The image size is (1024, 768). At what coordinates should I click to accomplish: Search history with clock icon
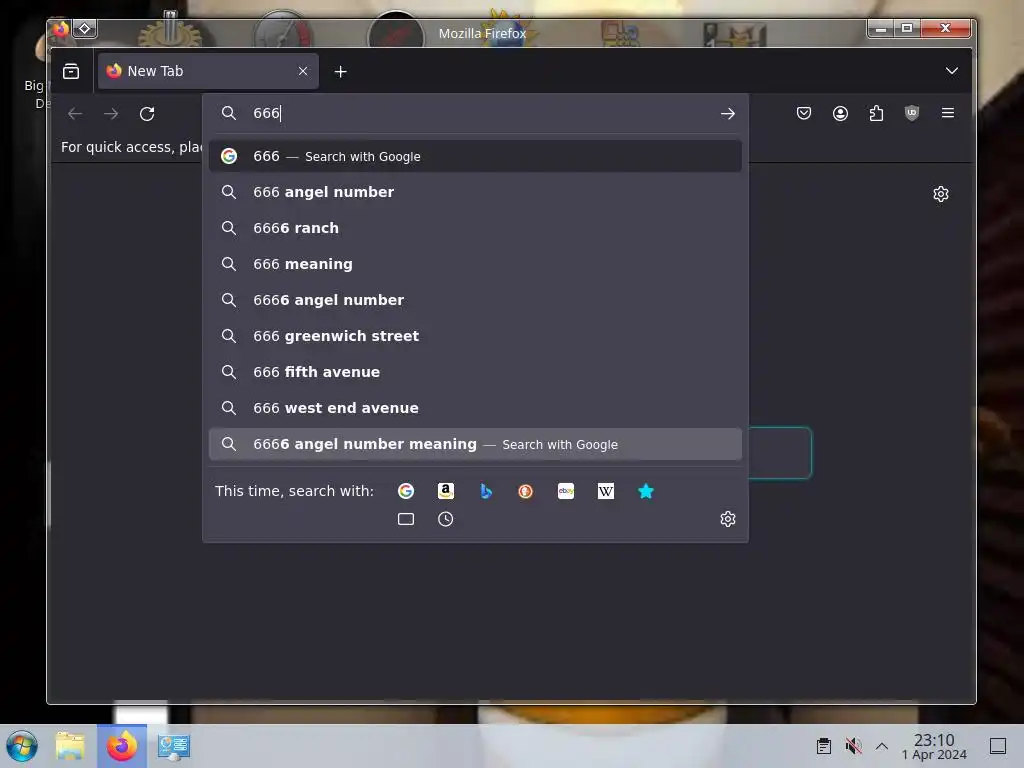pos(445,519)
